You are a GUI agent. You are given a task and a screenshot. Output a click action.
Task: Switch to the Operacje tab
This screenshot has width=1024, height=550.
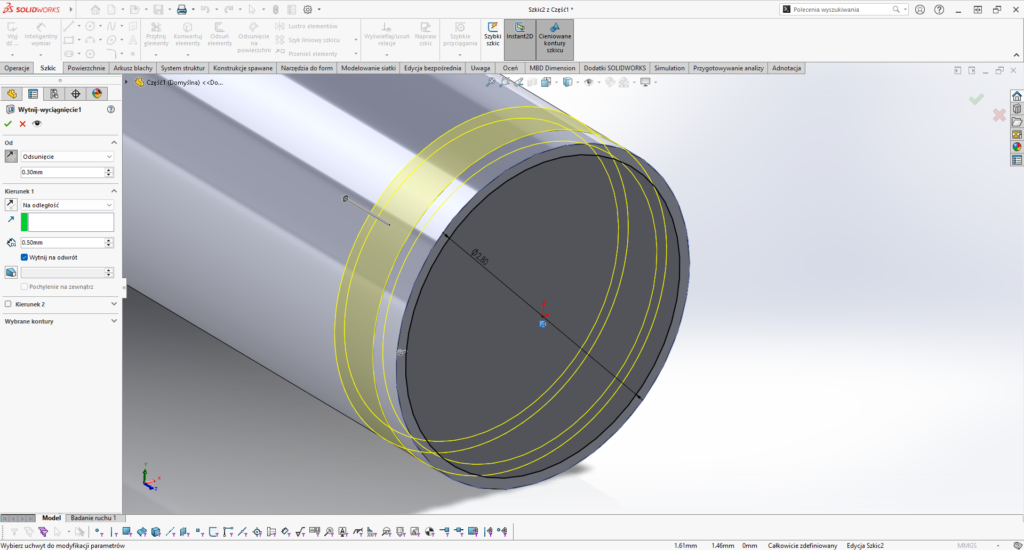point(17,68)
